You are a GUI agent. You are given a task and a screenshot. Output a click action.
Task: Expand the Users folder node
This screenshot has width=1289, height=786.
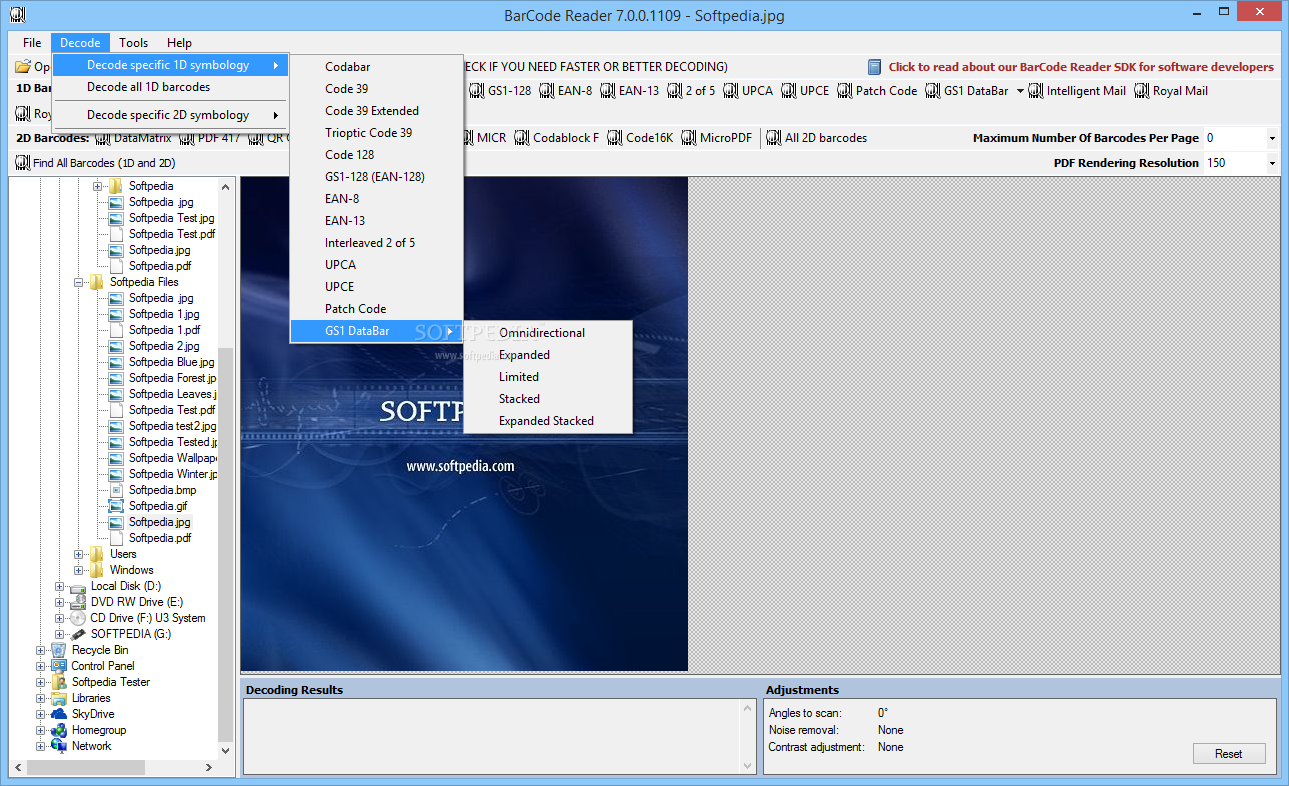[79, 554]
